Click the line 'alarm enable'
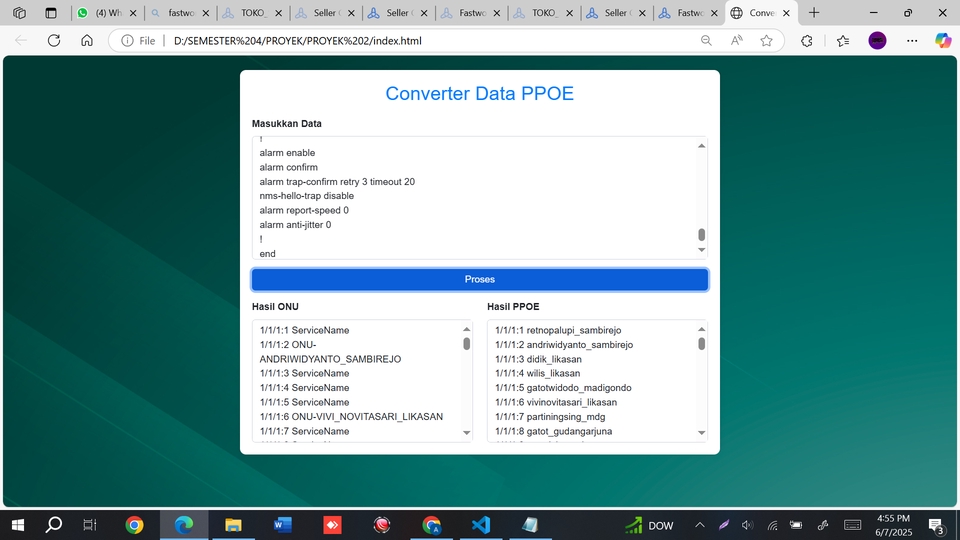This screenshot has height=540, width=960. [x=287, y=153]
